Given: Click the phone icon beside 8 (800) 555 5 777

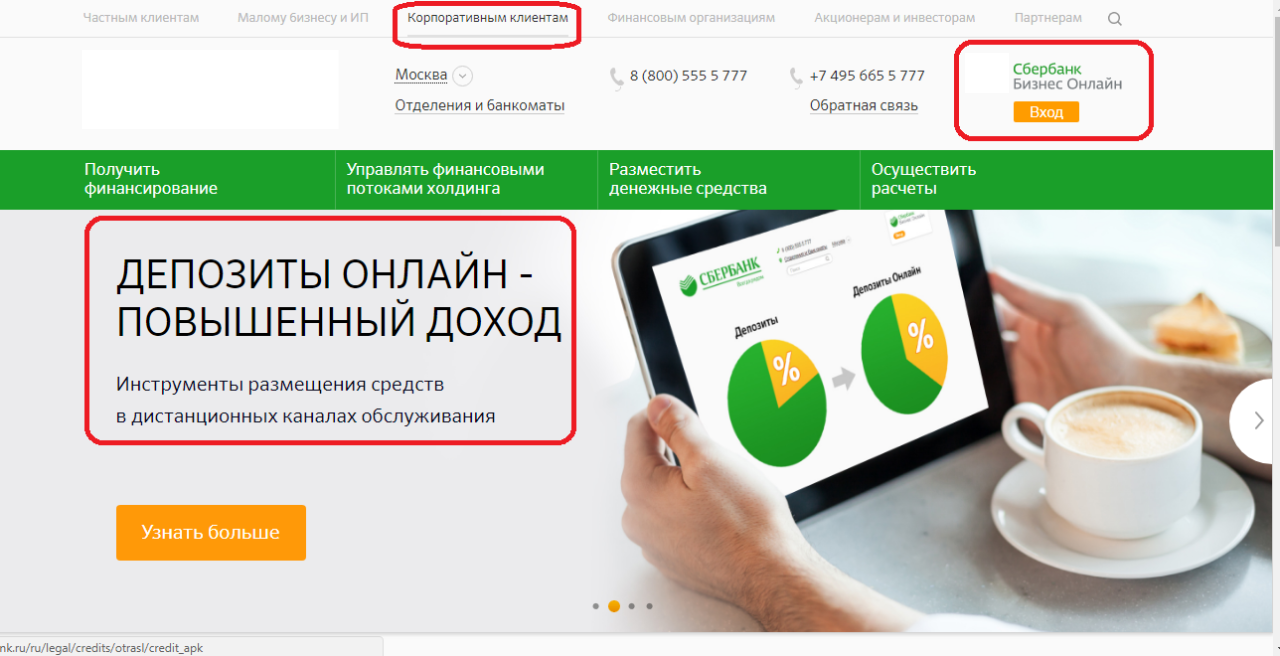Looking at the screenshot, I should (616, 78).
